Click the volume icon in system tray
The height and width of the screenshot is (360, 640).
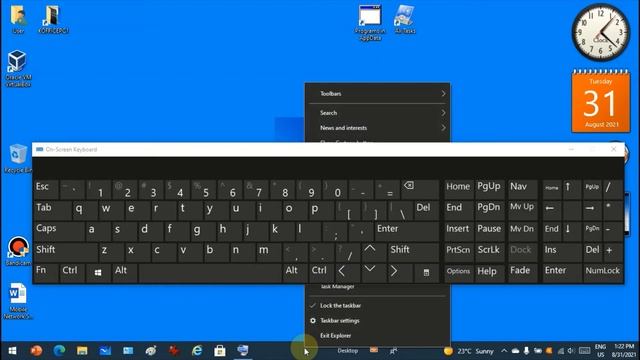click(571, 351)
